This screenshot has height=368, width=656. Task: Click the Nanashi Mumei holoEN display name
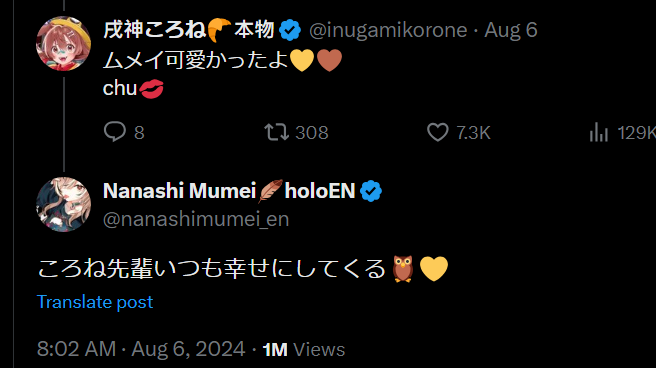[229, 191]
